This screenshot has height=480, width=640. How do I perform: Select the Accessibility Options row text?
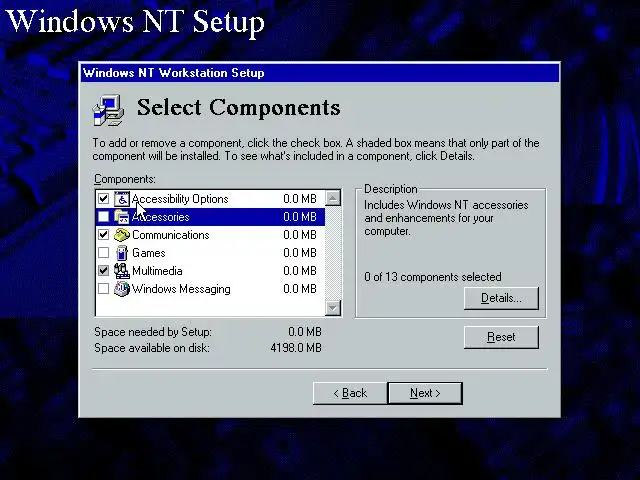pyautogui.click(x=180, y=199)
